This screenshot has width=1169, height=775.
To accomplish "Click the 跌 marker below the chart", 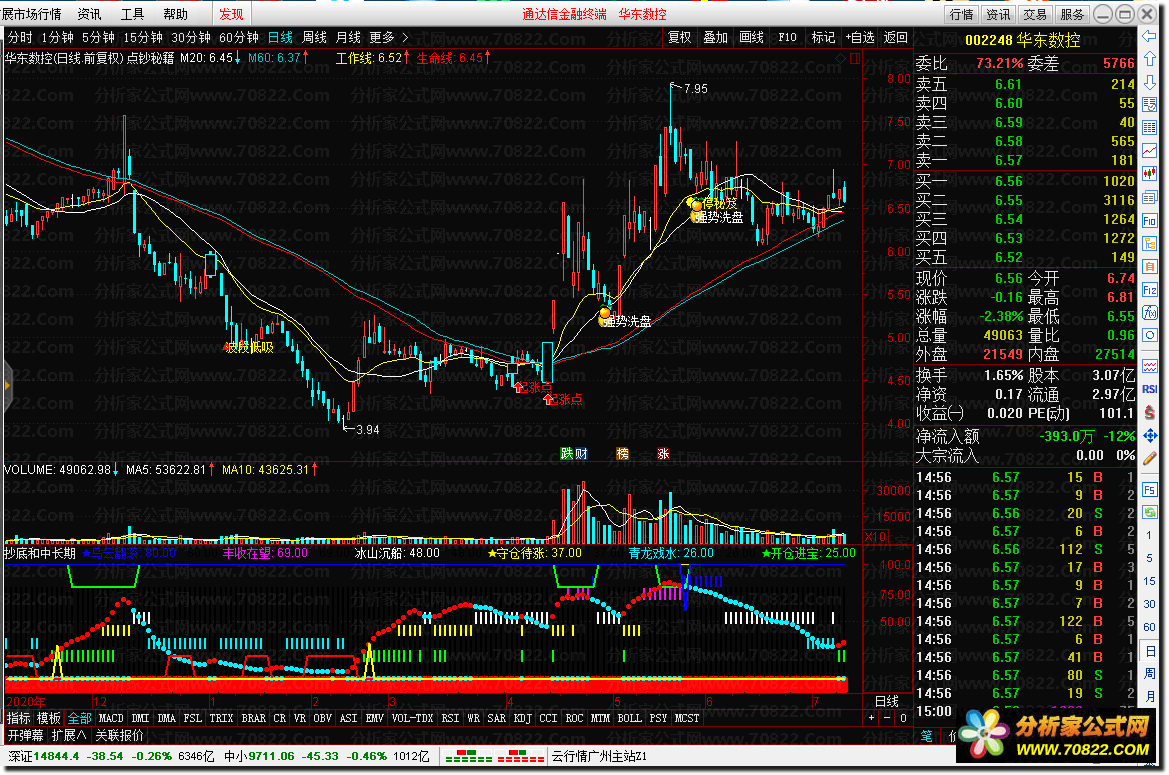I will click(x=567, y=453).
